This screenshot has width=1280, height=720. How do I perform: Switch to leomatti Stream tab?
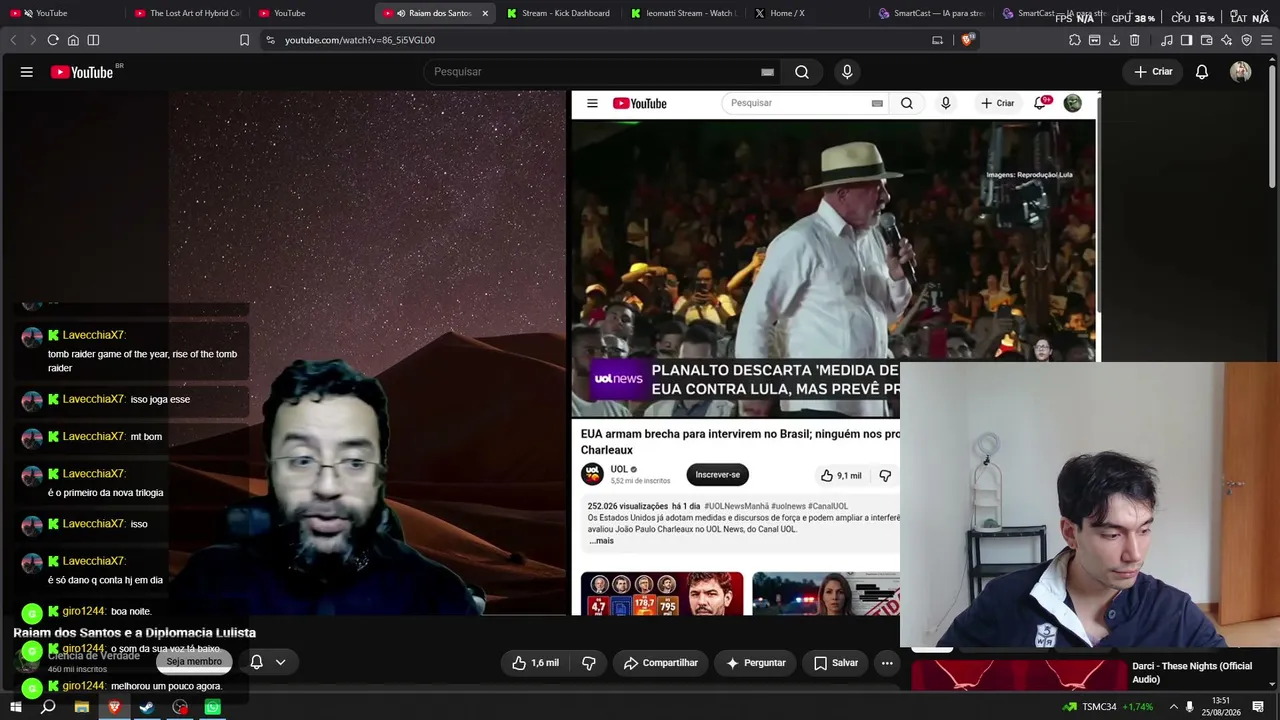(684, 13)
